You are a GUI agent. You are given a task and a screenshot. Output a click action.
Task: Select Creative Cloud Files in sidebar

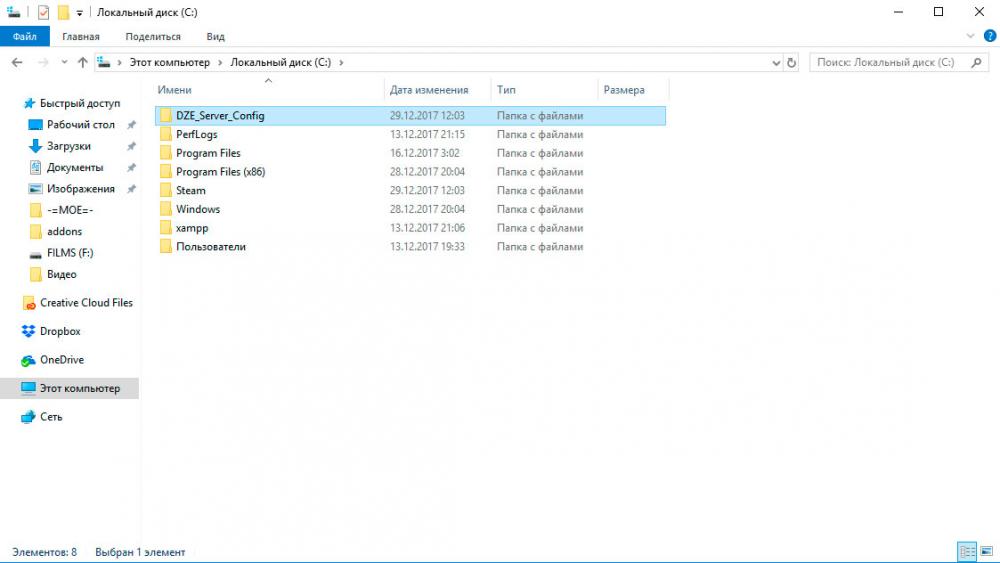coord(85,303)
